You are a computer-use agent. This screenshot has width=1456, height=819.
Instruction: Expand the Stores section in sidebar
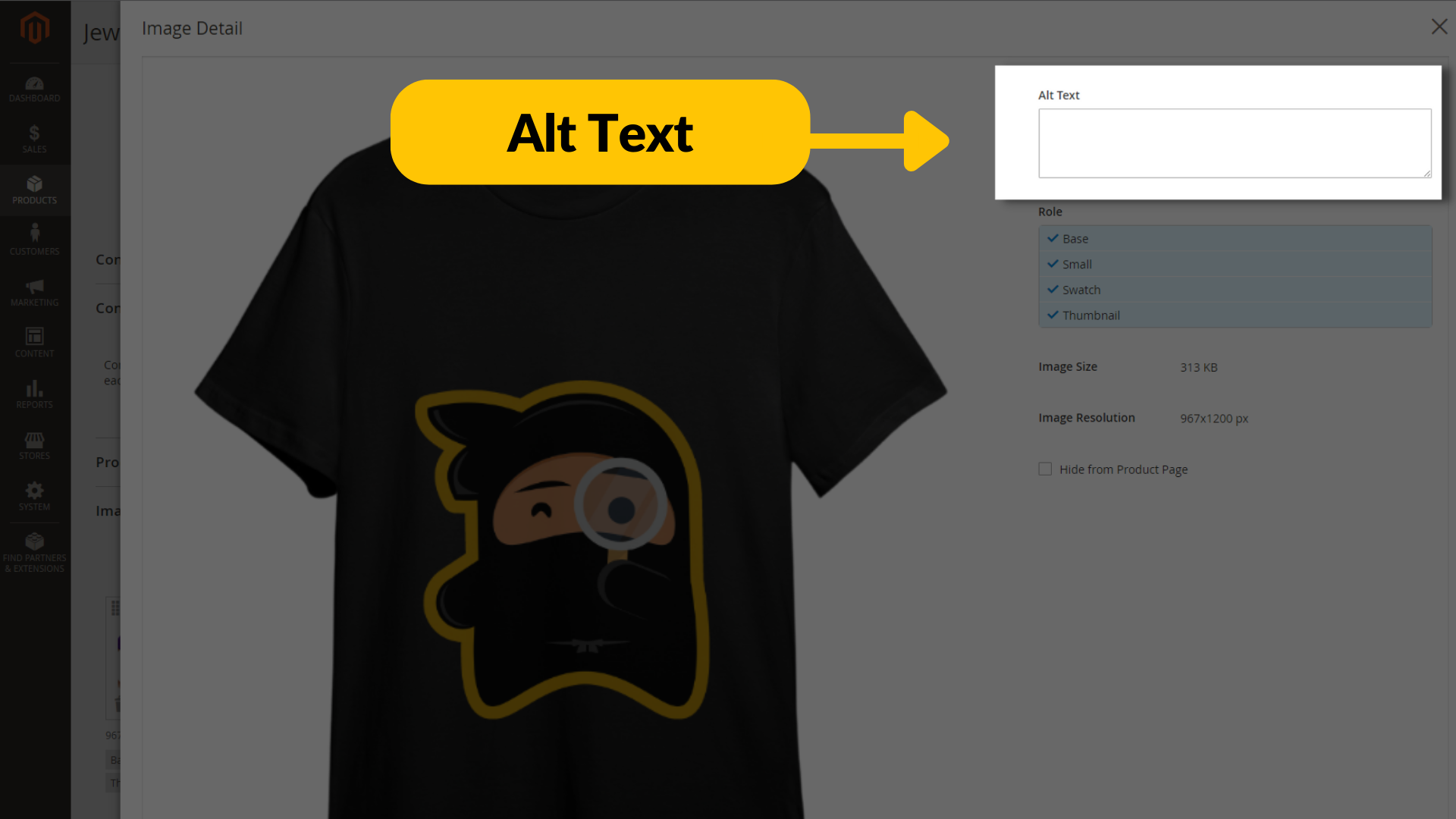coord(34,447)
